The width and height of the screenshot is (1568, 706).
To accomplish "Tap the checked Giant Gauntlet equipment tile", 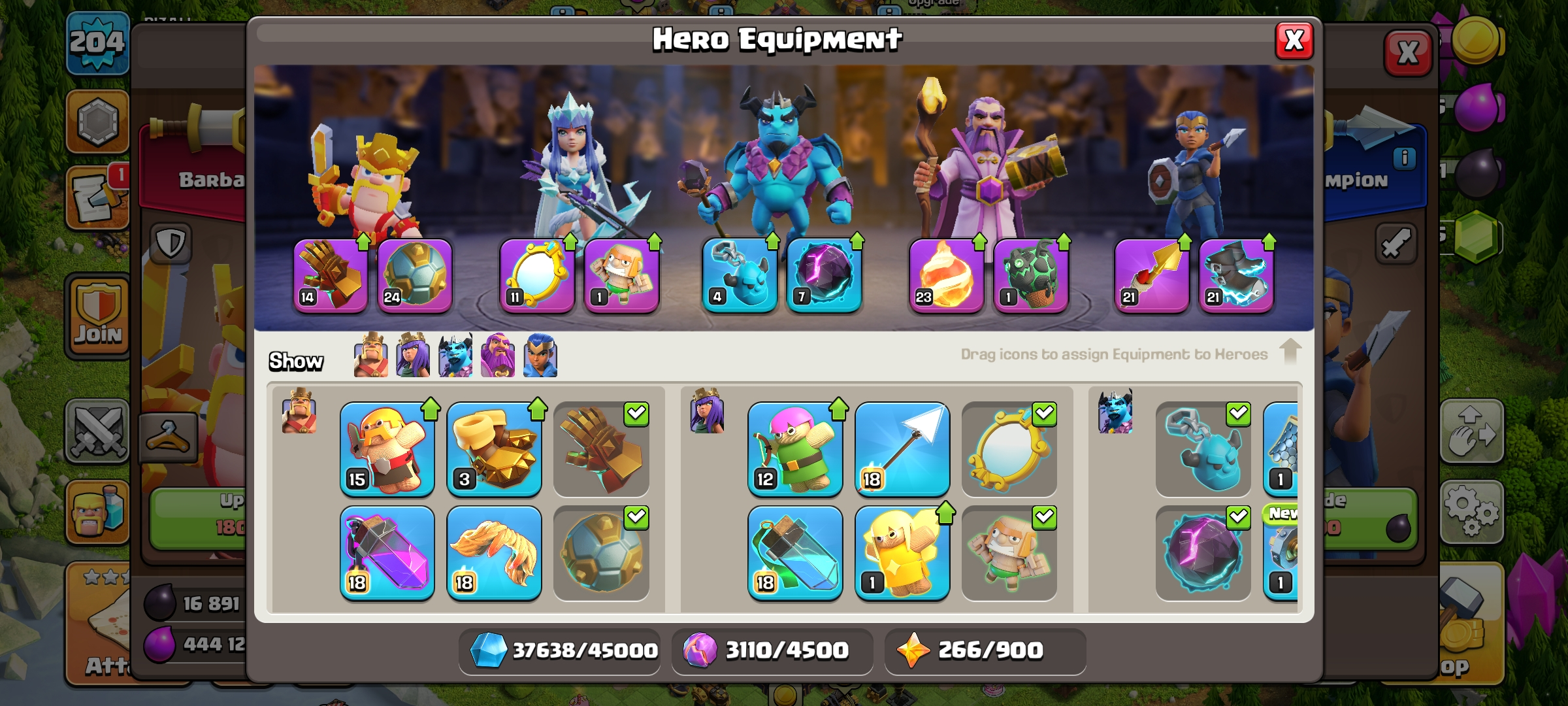I will click(601, 449).
